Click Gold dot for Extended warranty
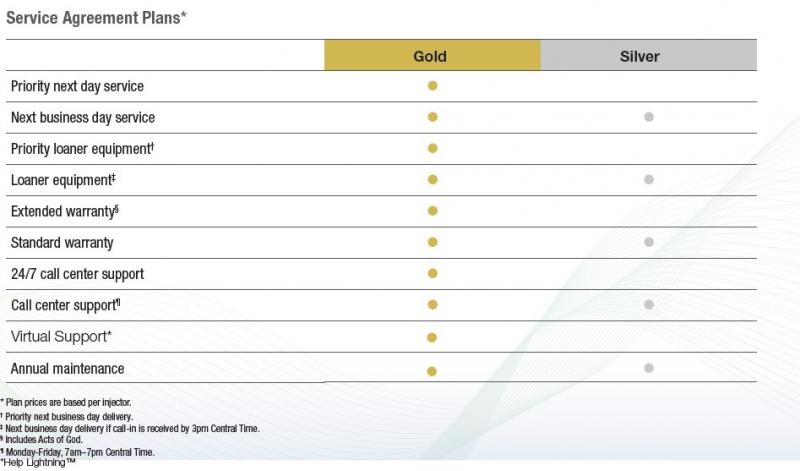This screenshot has width=800, height=471. pos(432,211)
